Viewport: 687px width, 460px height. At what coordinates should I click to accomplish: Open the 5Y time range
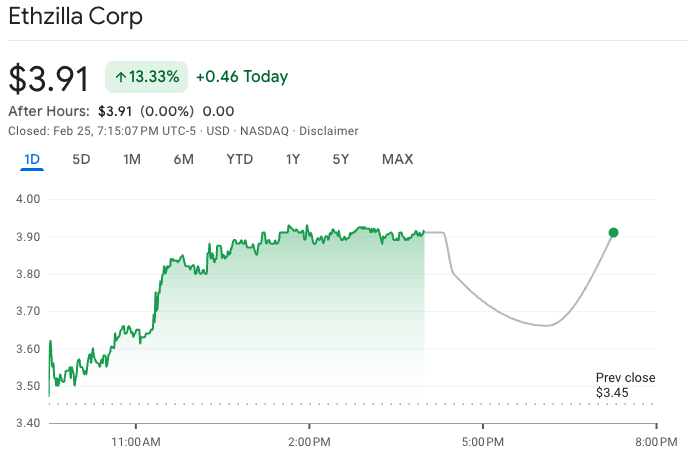341,159
